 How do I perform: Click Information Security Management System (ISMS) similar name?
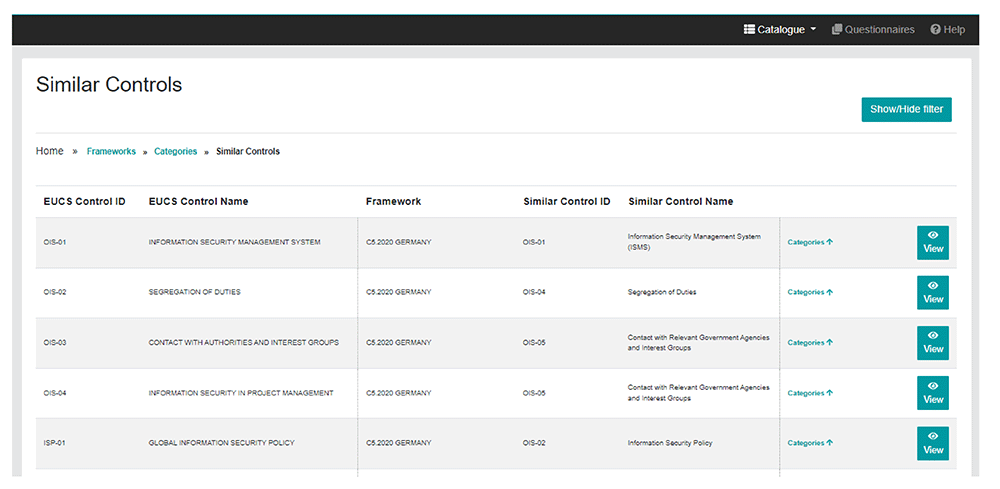[x=694, y=242]
